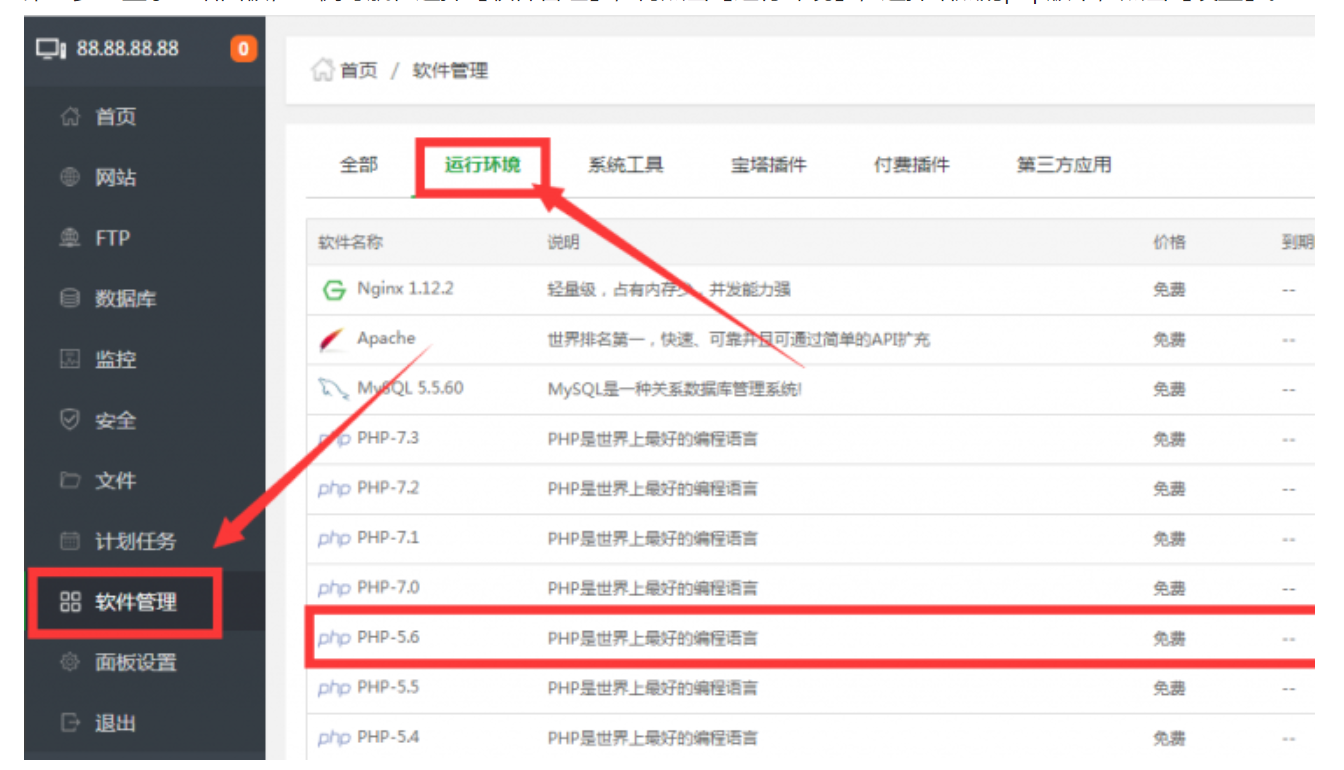Image resolution: width=1344 pixels, height=770 pixels.
Task: Switch to the 运行环境 tab
Action: (482, 165)
